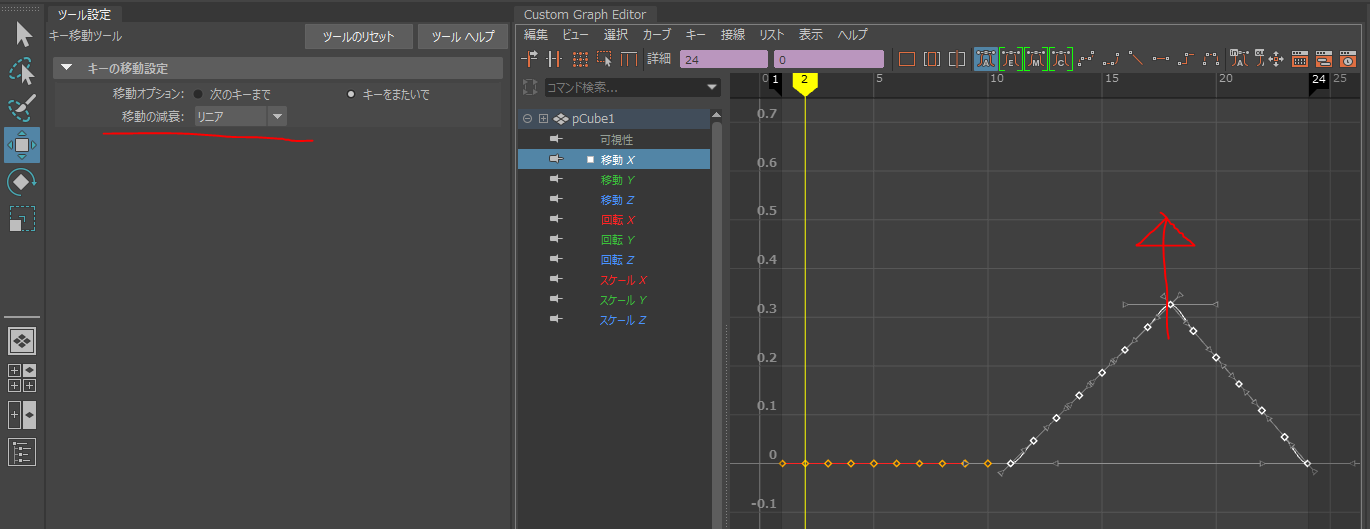The width and height of the screenshot is (1370, 529).
Task: Open 移動の減衰 リニア dropdown
Action: coord(240,117)
